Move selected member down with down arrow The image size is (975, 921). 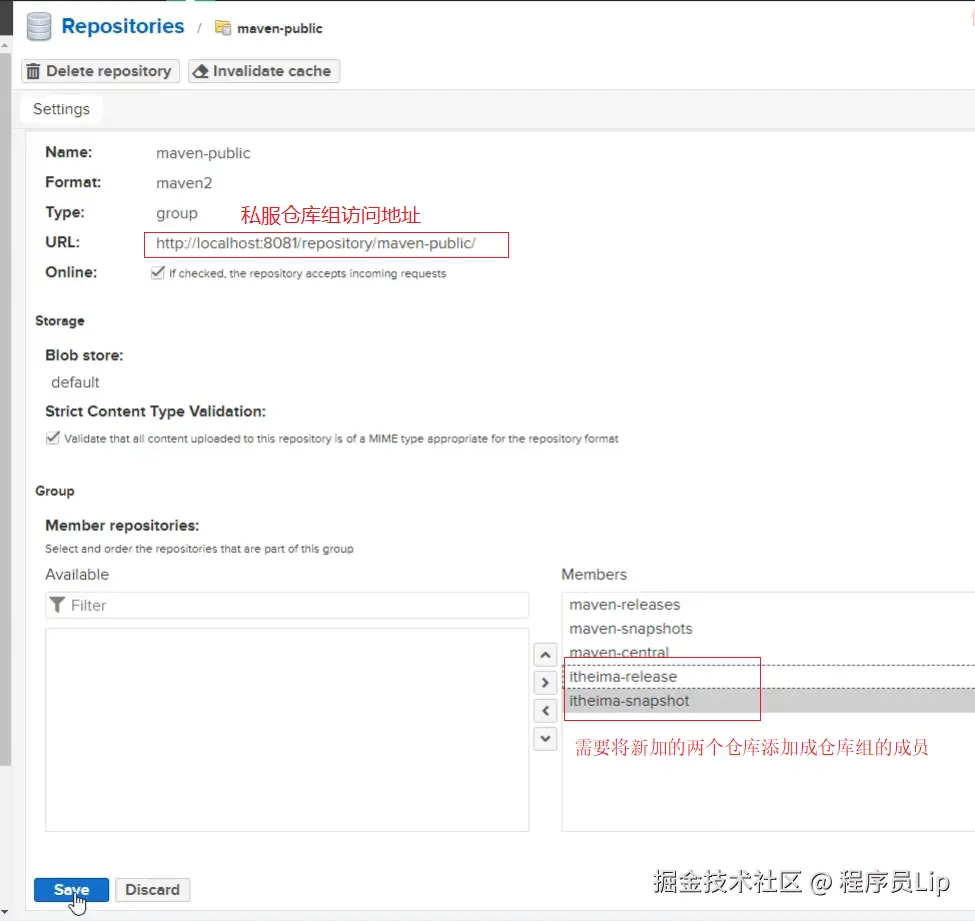click(545, 739)
